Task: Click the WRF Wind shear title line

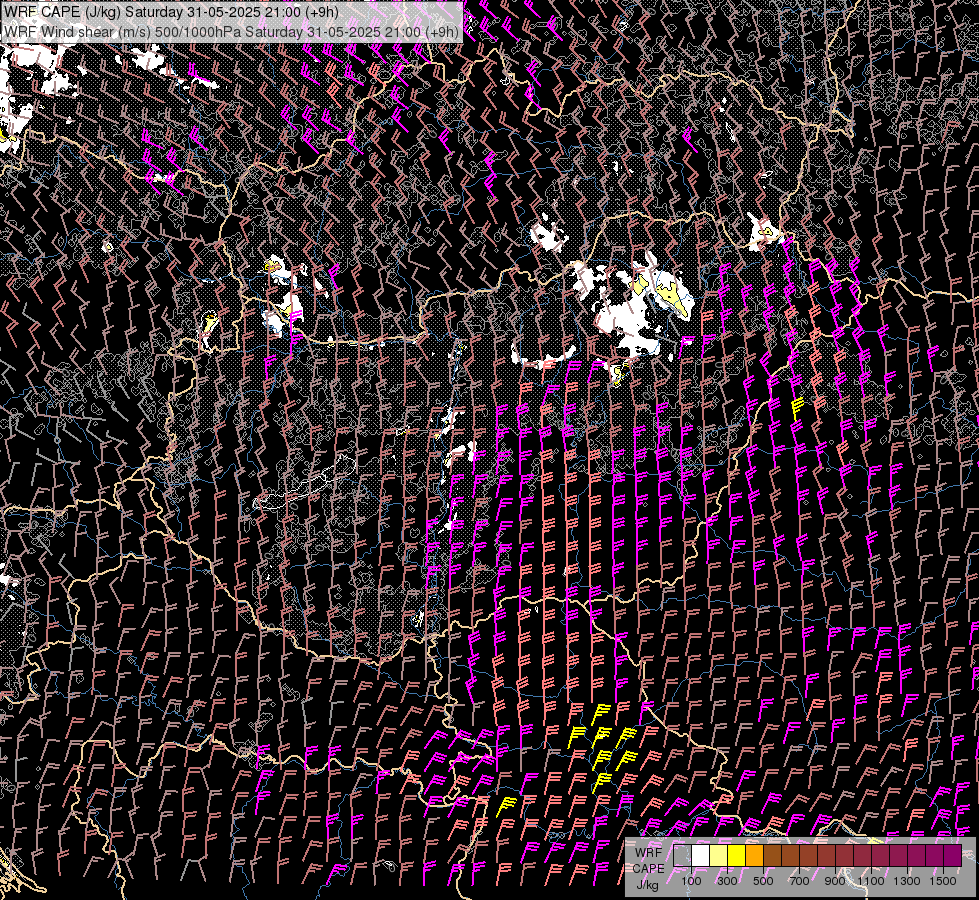Action: click(x=232, y=31)
